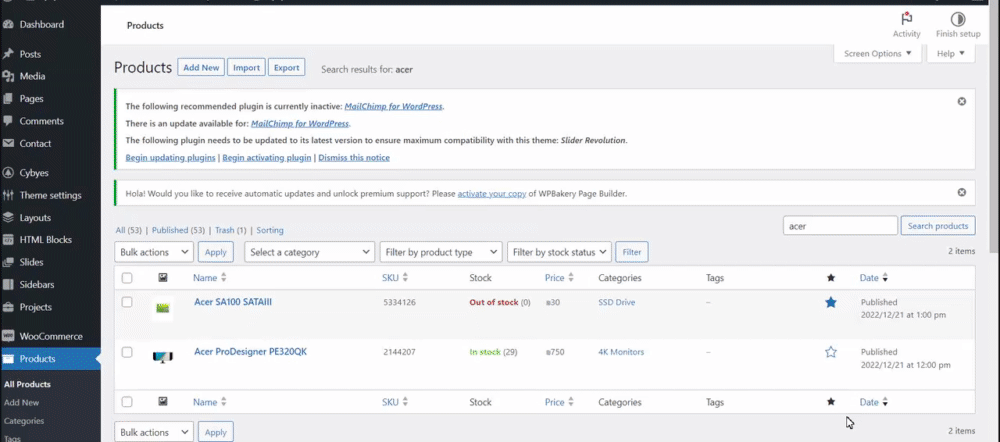Expand Screen Options panel
This screenshot has height=442, width=1000.
pyautogui.click(x=878, y=54)
